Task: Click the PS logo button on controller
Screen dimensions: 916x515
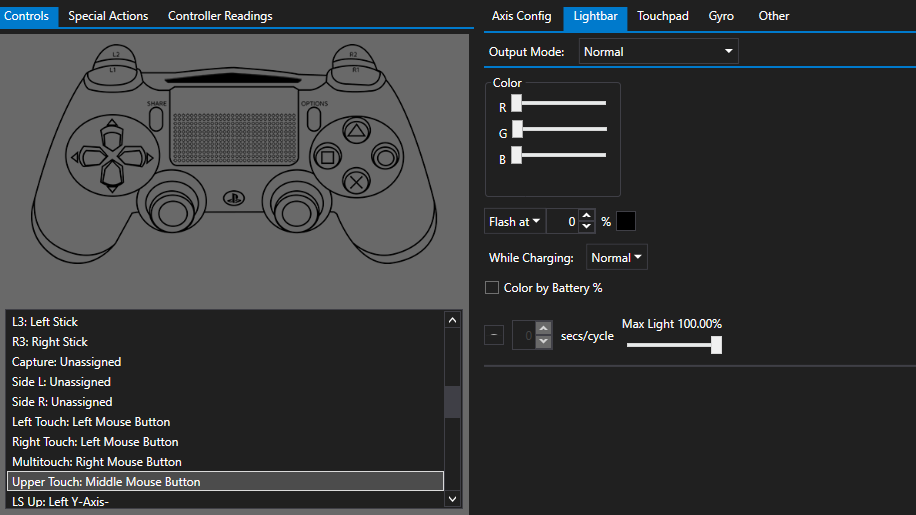Action: pos(234,199)
